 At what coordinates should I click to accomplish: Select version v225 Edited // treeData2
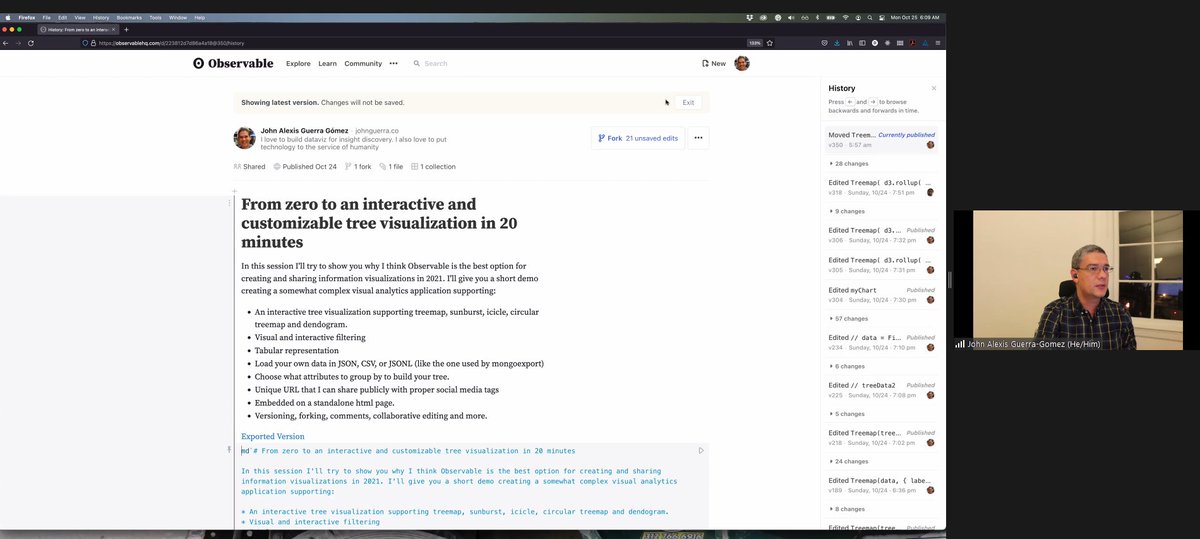[x=882, y=390]
